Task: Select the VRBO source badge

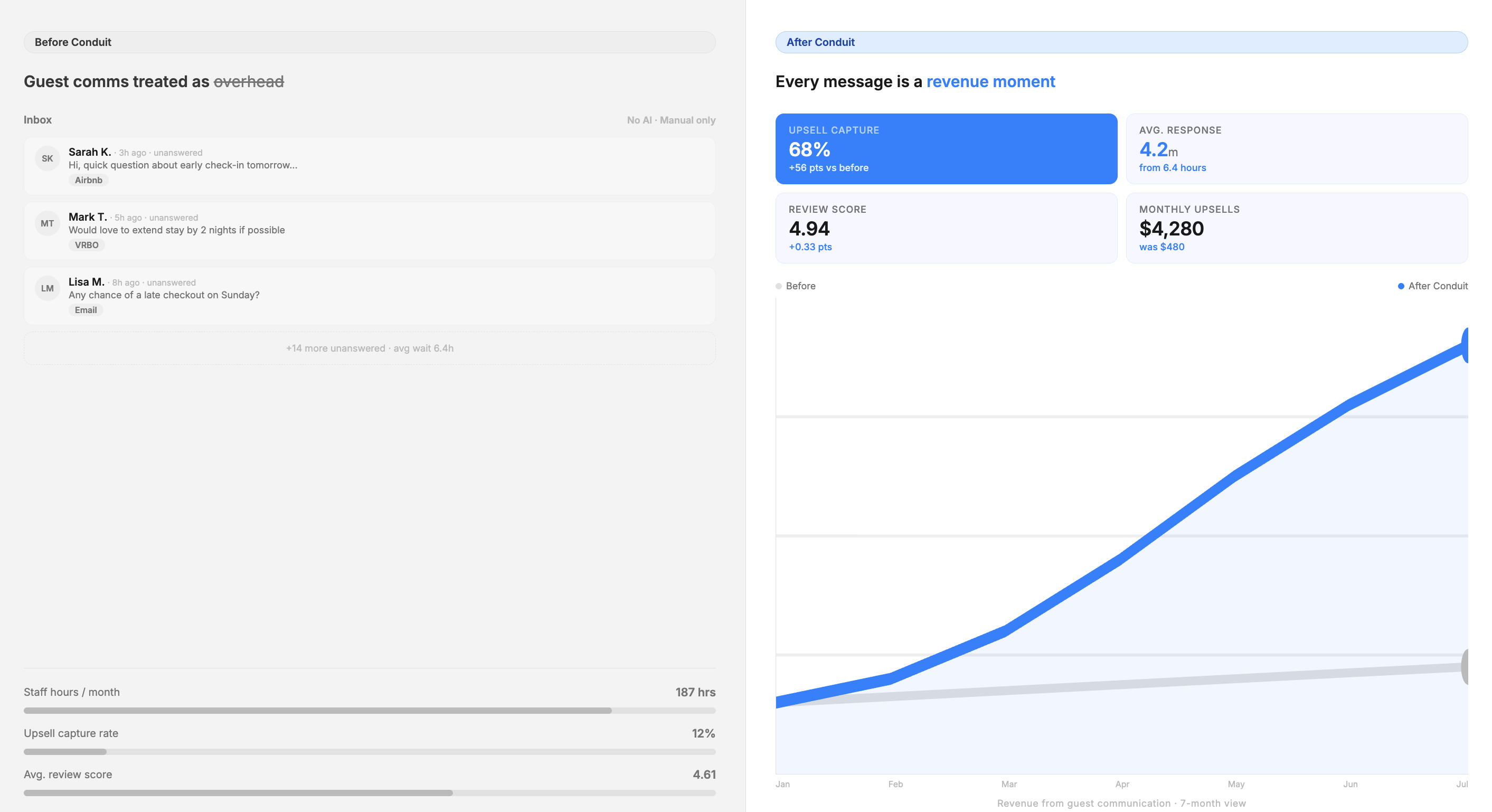Action: [86, 245]
